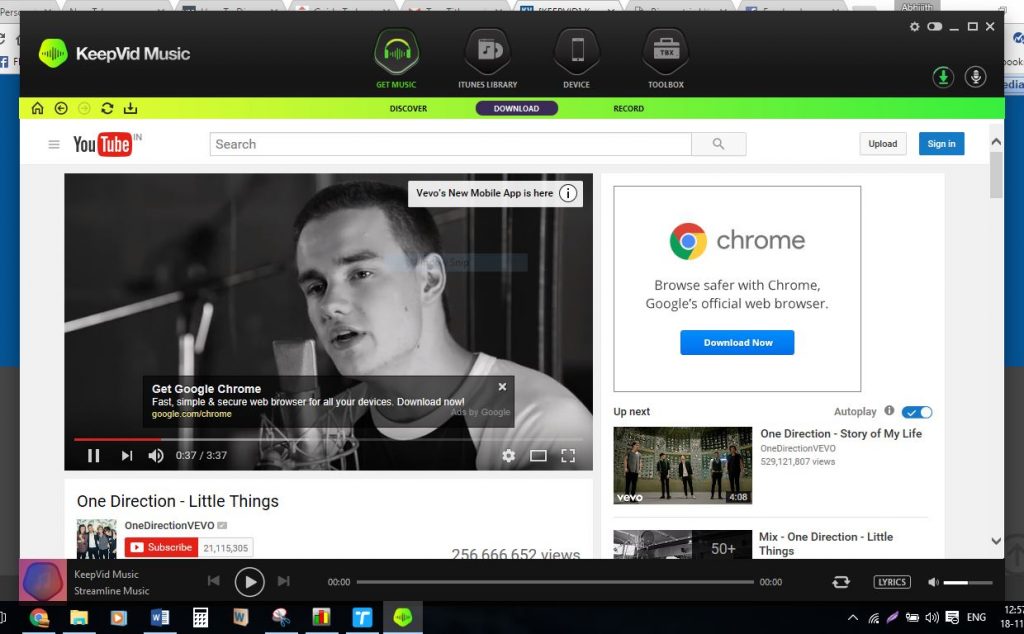
Task: Click the YouTube search input field
Action: point(450,144)
